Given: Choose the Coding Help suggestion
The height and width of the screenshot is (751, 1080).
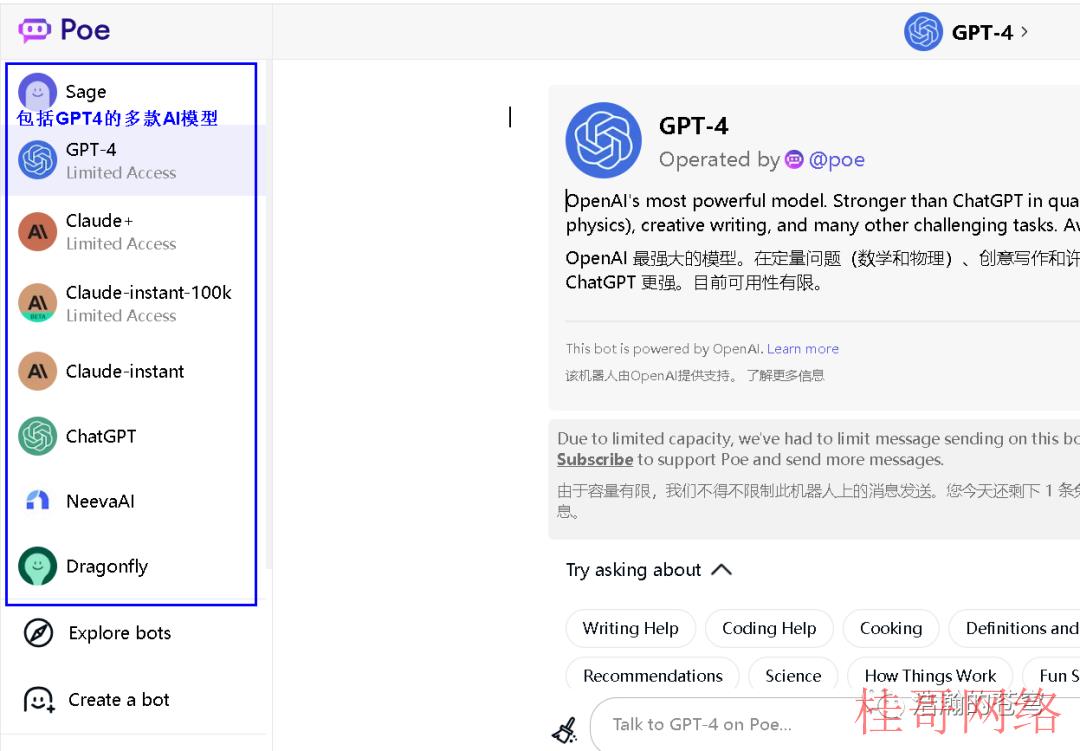Looking at the screenshot, I should click(x=769, y=628).
